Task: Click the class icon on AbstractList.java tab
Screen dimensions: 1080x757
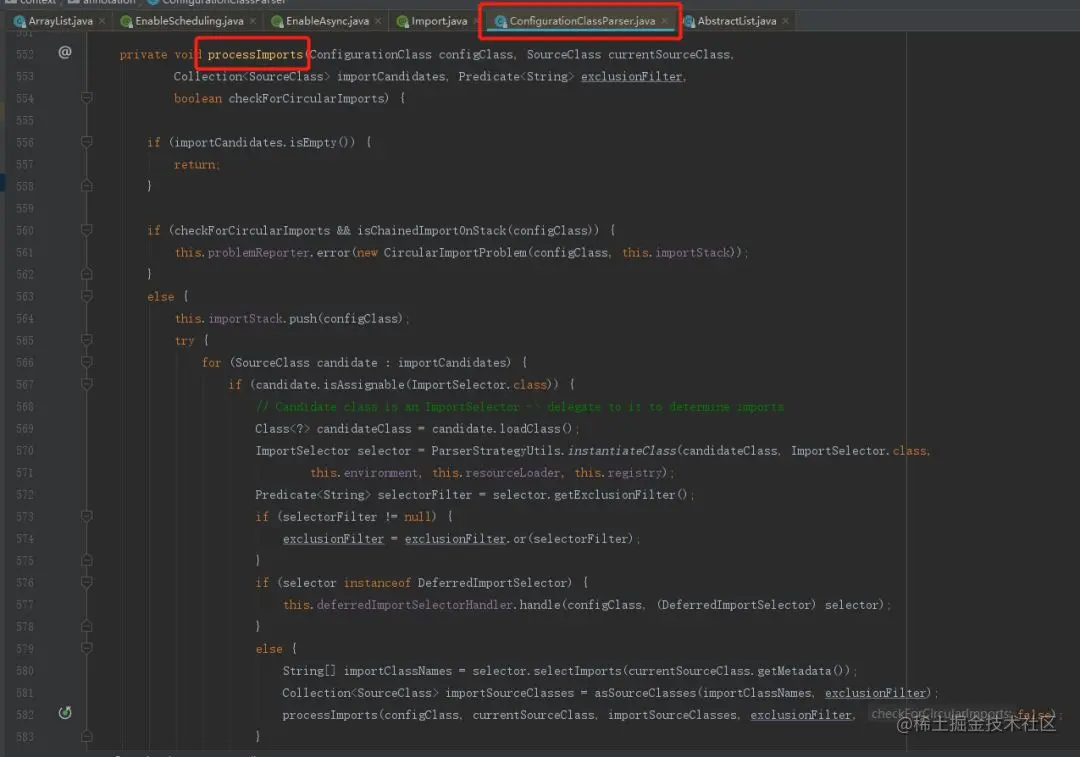Action: coord(689,21)
